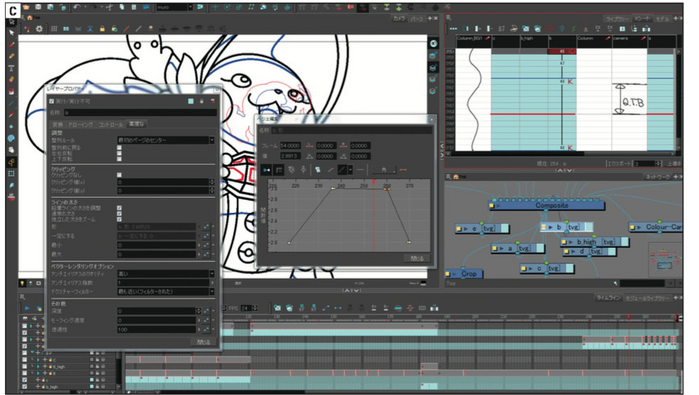This screenshot has width=699, height=395.
Task: Click the light bulb icon in Camera toolbar
Action: 151,29
